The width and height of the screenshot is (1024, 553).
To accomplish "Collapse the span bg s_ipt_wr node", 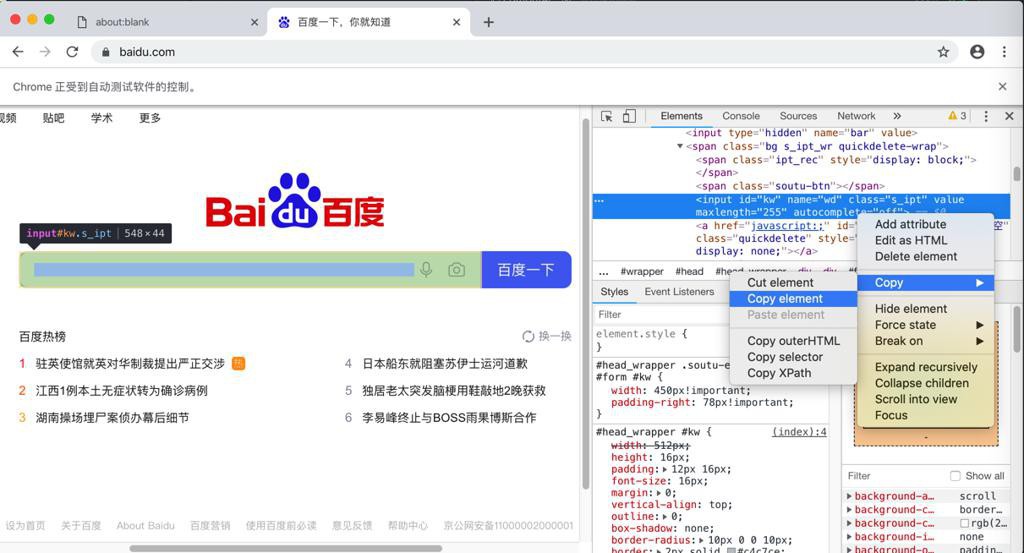I will pyautogui.click(x=680, y=146).
